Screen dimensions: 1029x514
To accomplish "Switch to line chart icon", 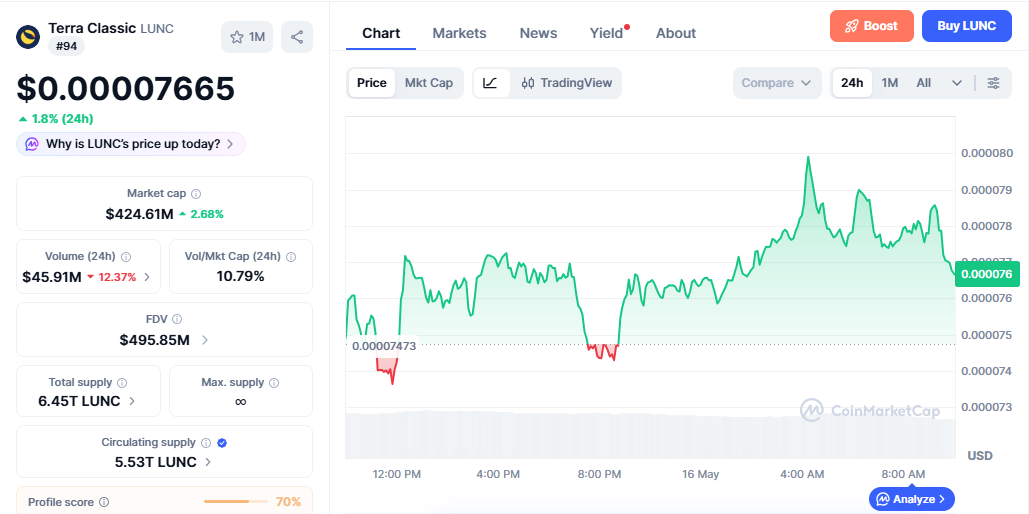I will click(x=491, y=83).
